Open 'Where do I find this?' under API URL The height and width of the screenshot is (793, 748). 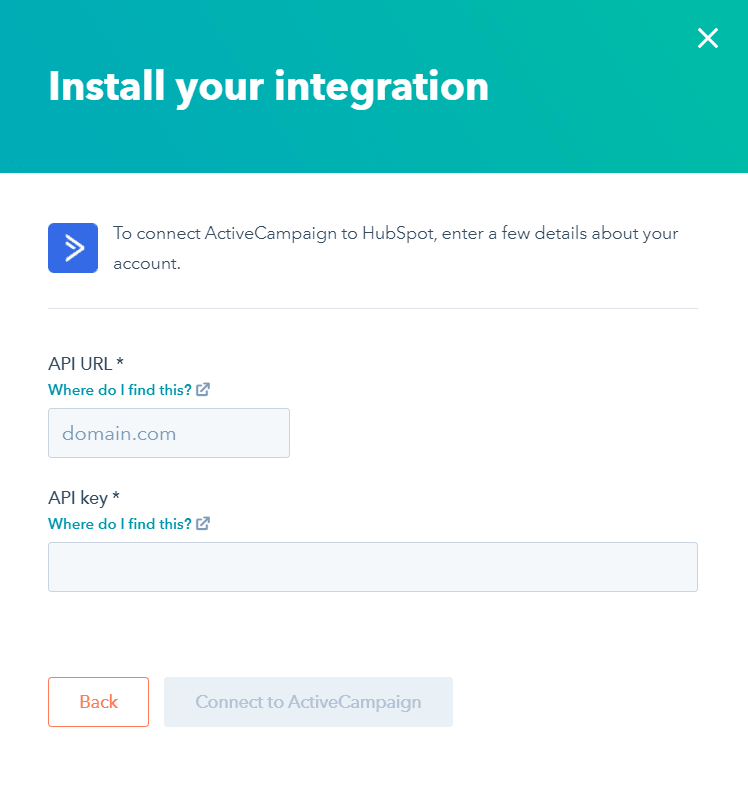click(x=120, y=390)
